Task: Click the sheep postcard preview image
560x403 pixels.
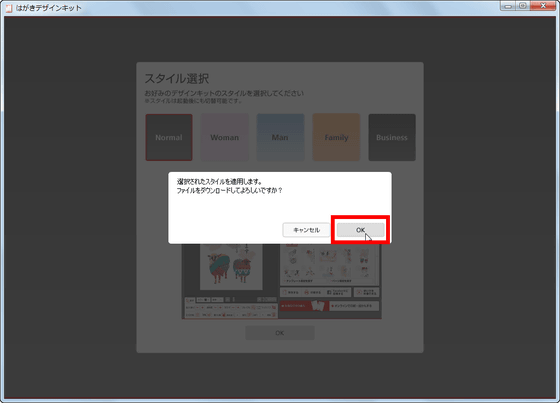Action: coord(231,267)
